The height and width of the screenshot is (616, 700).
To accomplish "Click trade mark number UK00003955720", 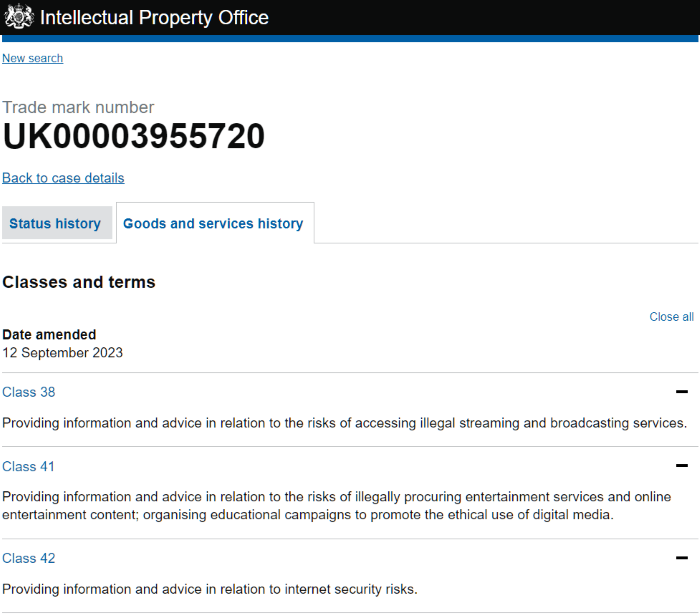I will click(133, 137).
